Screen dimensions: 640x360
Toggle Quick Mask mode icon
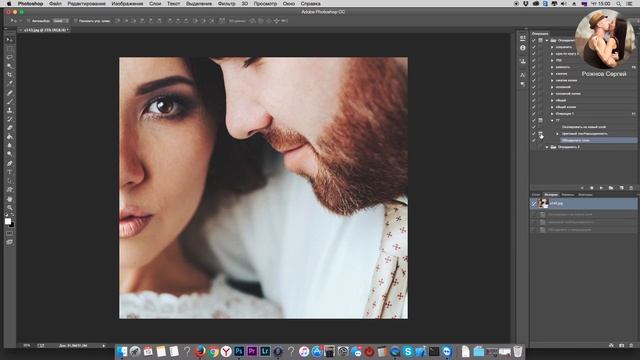[x=9, y=233]
